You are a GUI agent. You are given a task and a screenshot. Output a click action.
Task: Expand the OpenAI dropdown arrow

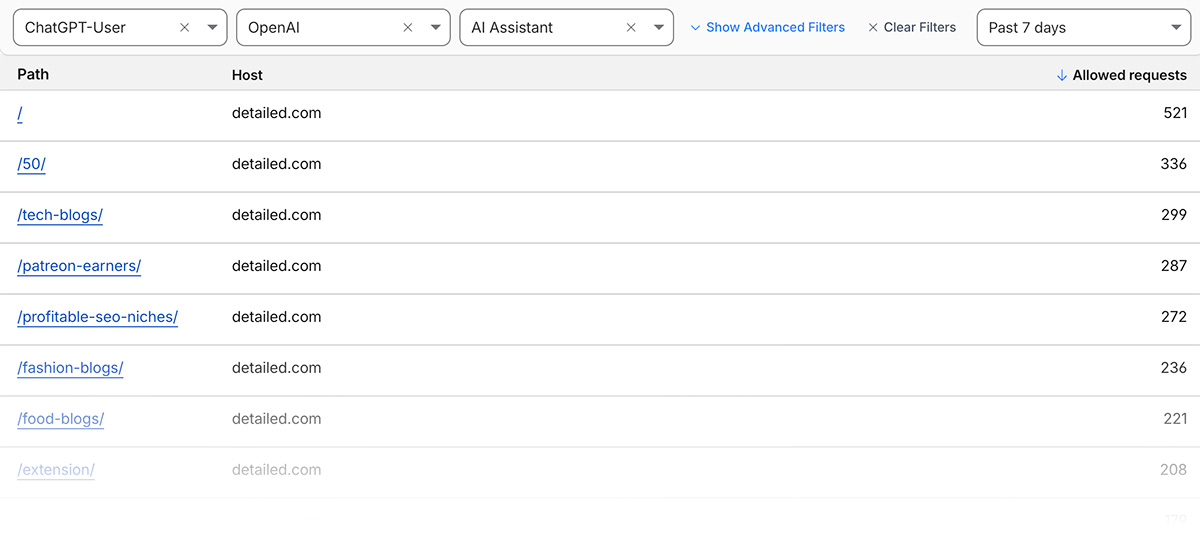[x=435, y=28]
